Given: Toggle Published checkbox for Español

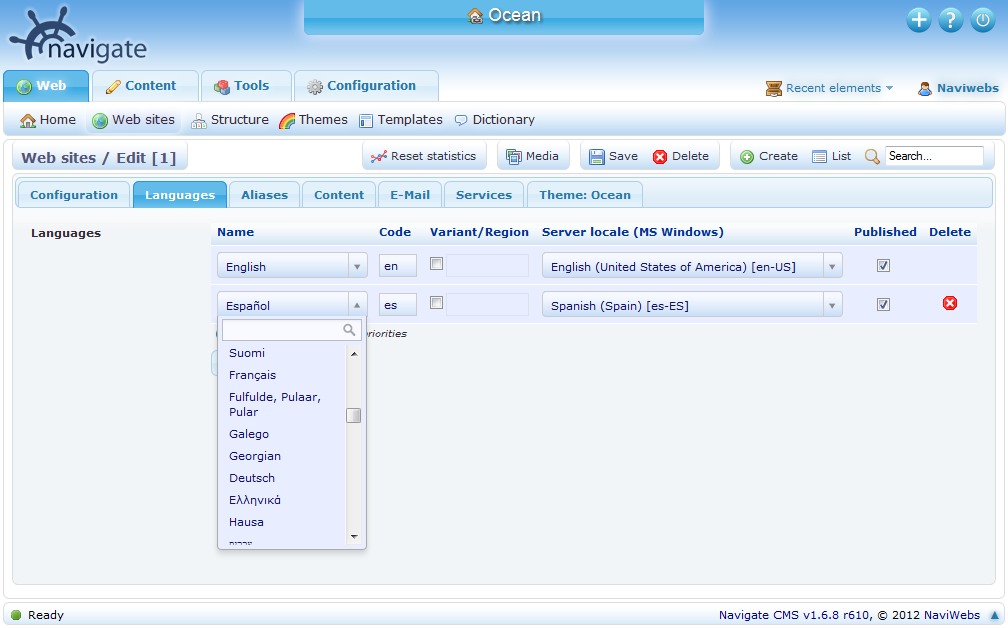Looking at the screenshot, I should [883, 303].
